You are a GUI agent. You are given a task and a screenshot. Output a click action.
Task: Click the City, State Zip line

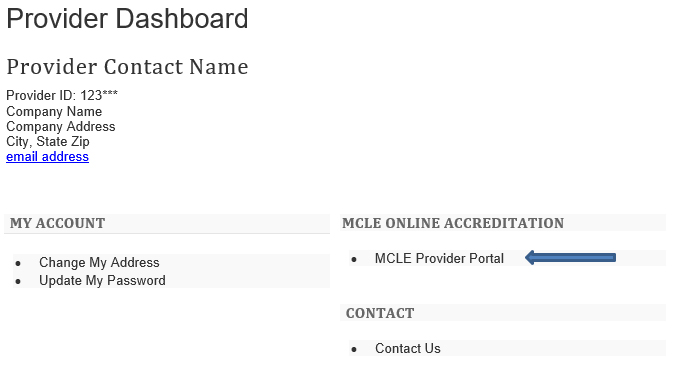point(48,141)
